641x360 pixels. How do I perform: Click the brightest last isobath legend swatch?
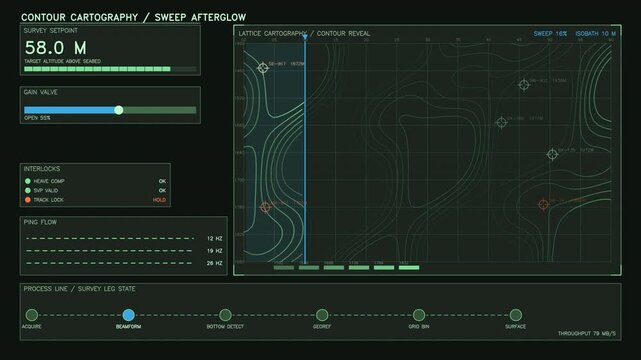[409, 268]
